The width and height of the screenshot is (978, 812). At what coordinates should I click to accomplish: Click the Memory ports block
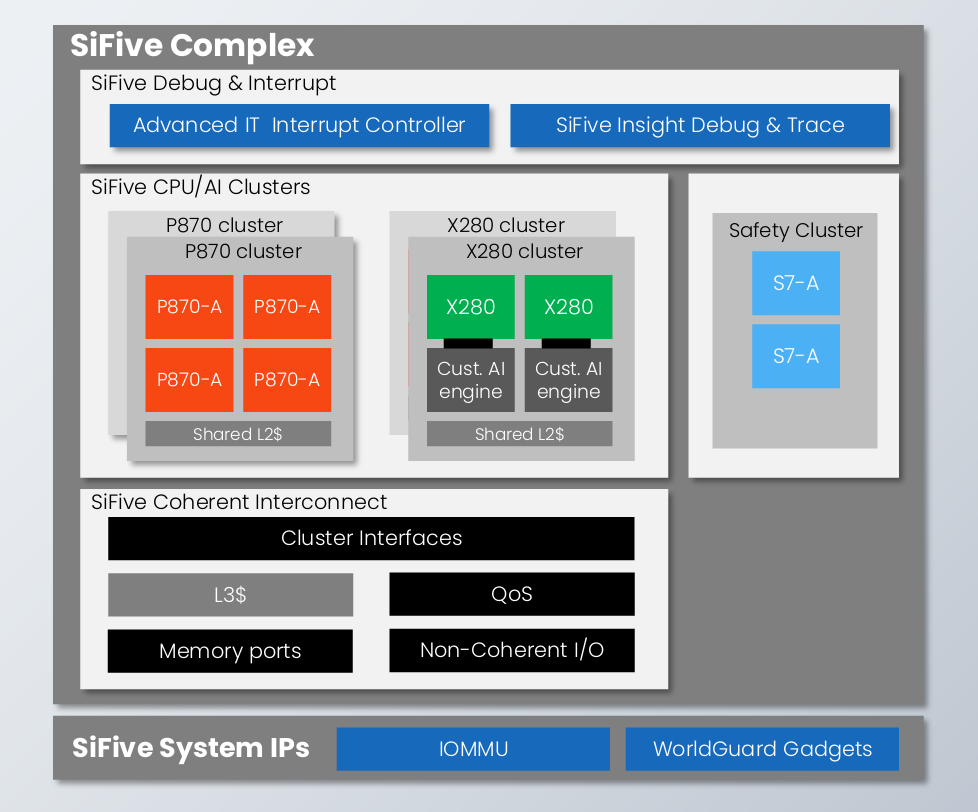tap(230, 650)
